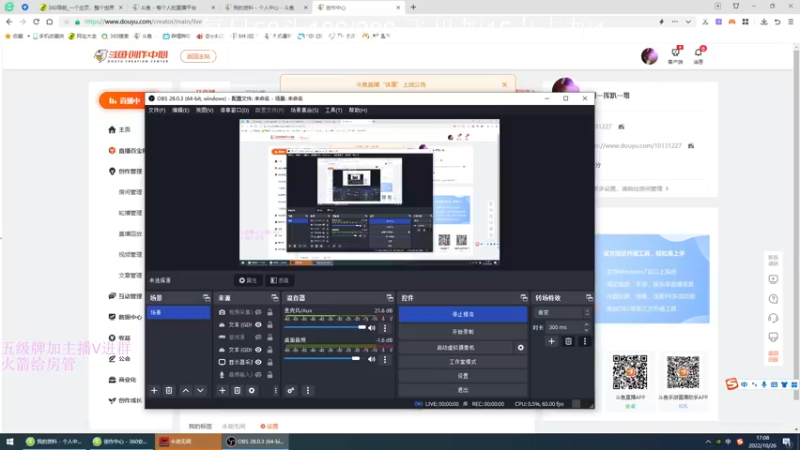The width and height of the screenshot is (800, 450).
Task: Open Sources toolbar three-dot menu
Action: point(276,390)
